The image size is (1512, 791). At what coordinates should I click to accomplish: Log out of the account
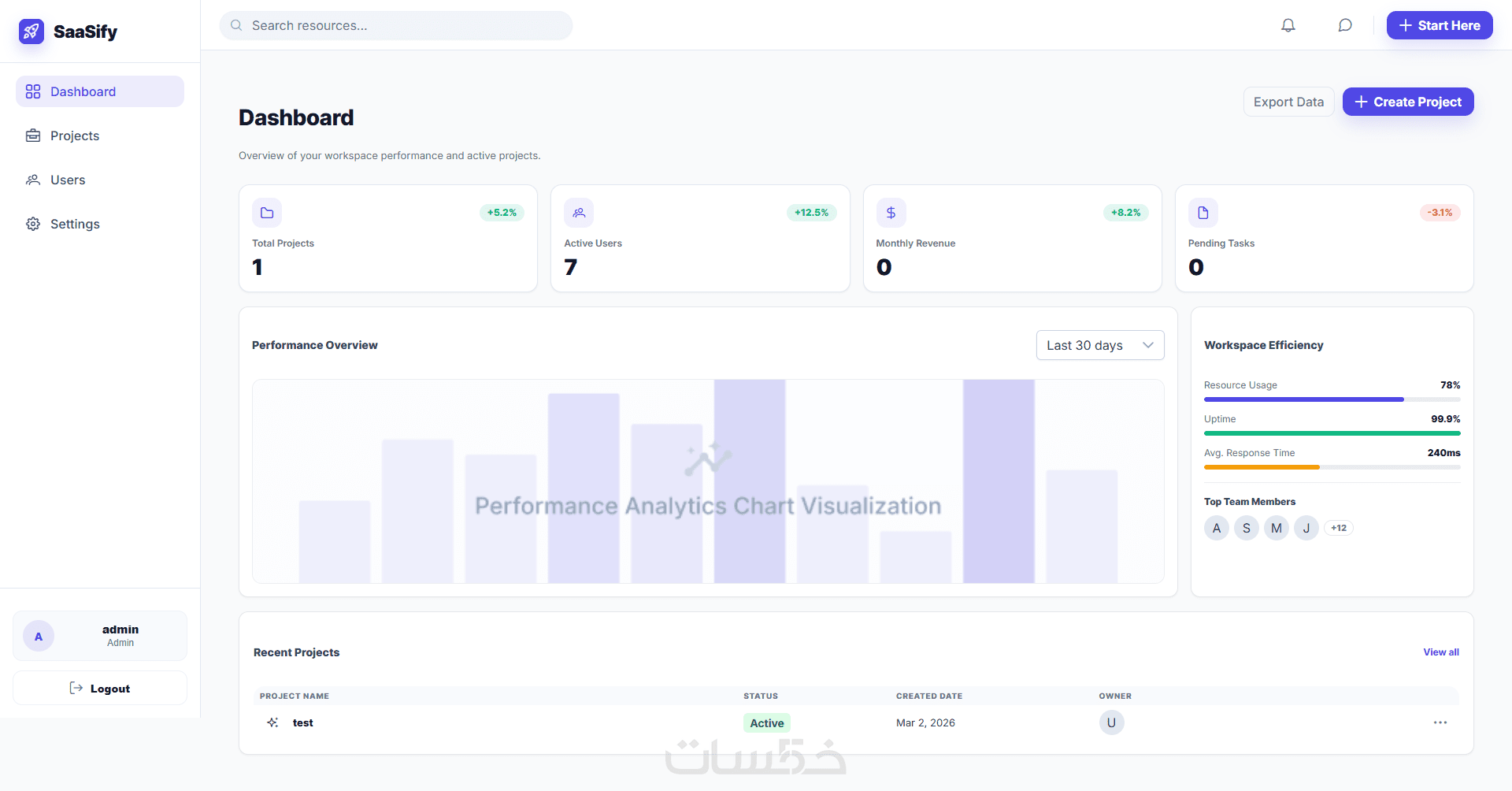click(x=100, y=688)
